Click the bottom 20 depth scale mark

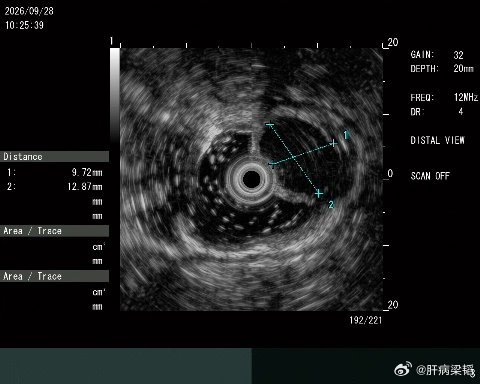pos(393,305)
